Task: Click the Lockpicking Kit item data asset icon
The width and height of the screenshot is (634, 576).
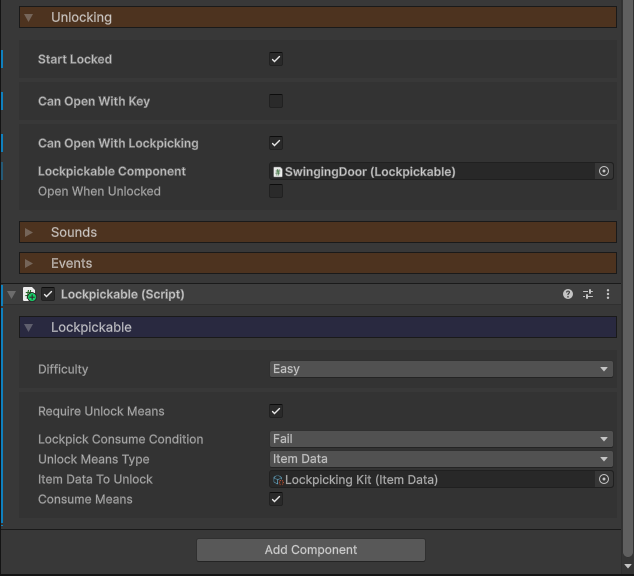Action: tap(278, 480)
